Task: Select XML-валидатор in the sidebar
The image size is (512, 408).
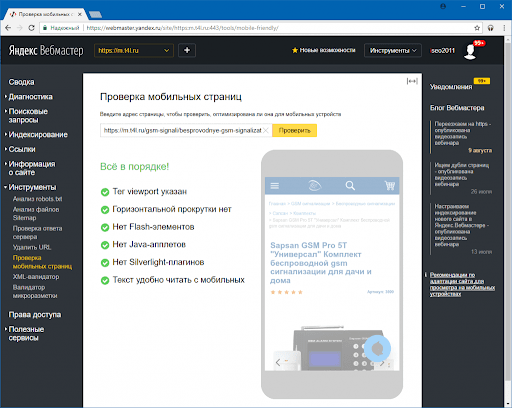Action: (x=36, y=277)
